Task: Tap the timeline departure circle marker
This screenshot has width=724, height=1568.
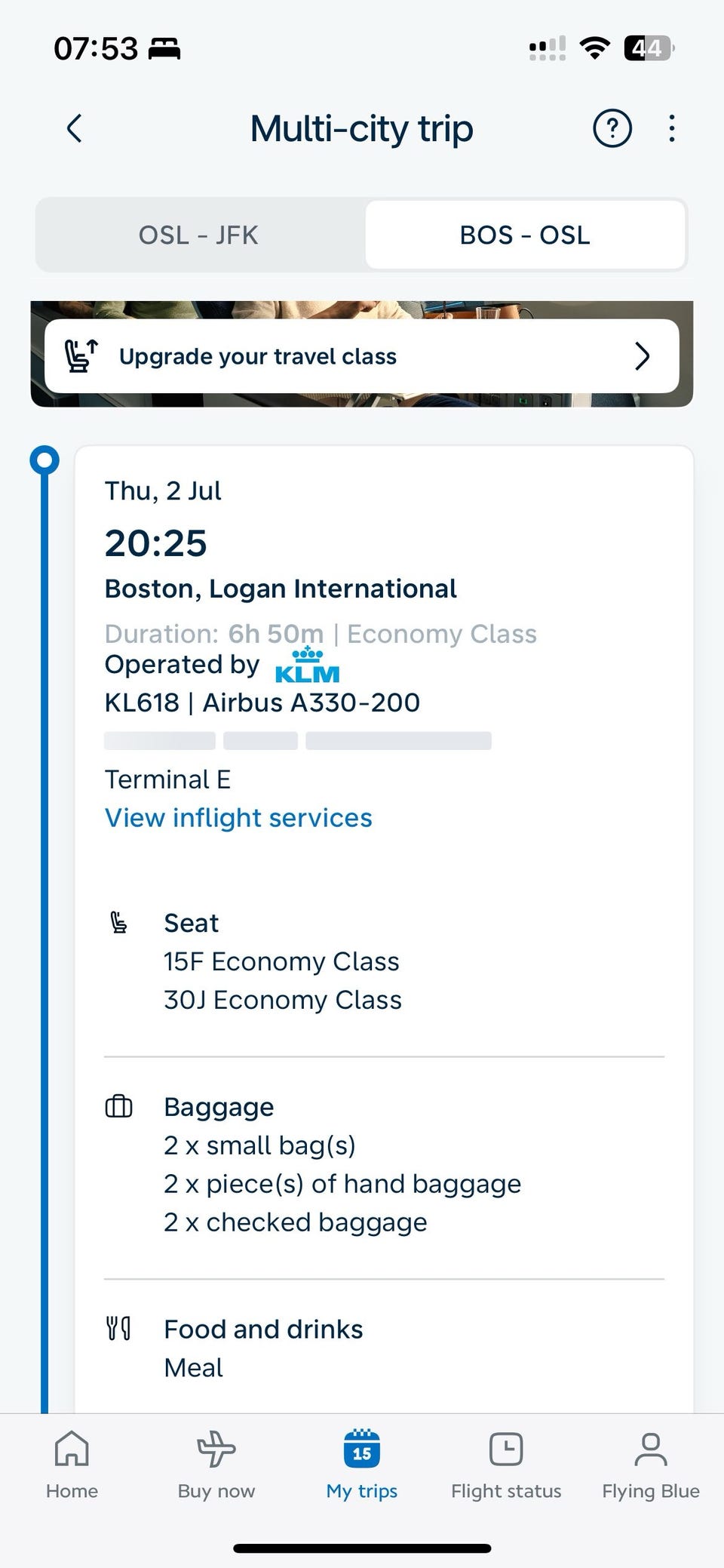Action: tap(44, 460)
